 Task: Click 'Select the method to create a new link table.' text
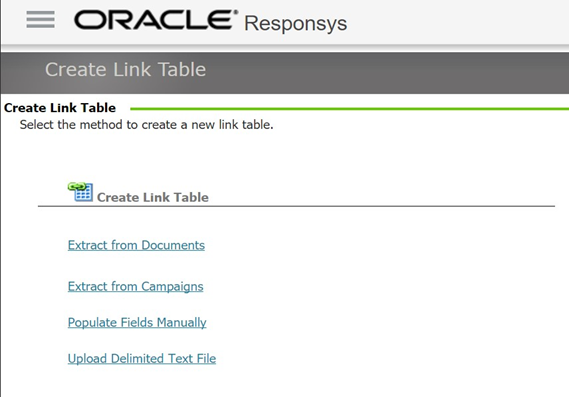146,125
